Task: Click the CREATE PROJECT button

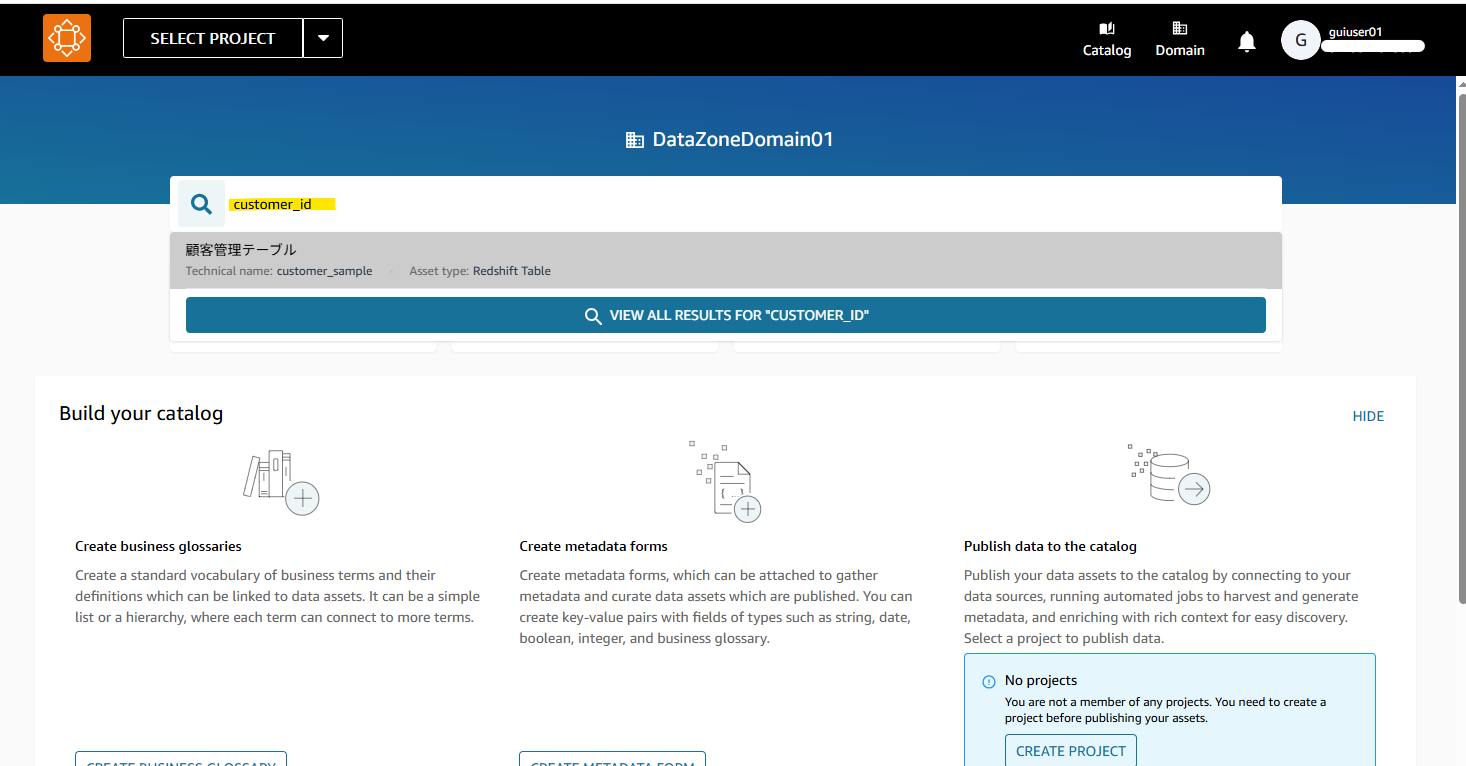Action: click(1071, 751)
